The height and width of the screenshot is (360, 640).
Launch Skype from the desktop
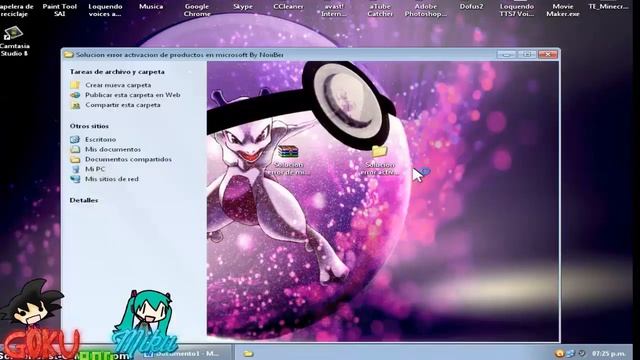pyautogui.click(x=243, y=7)
